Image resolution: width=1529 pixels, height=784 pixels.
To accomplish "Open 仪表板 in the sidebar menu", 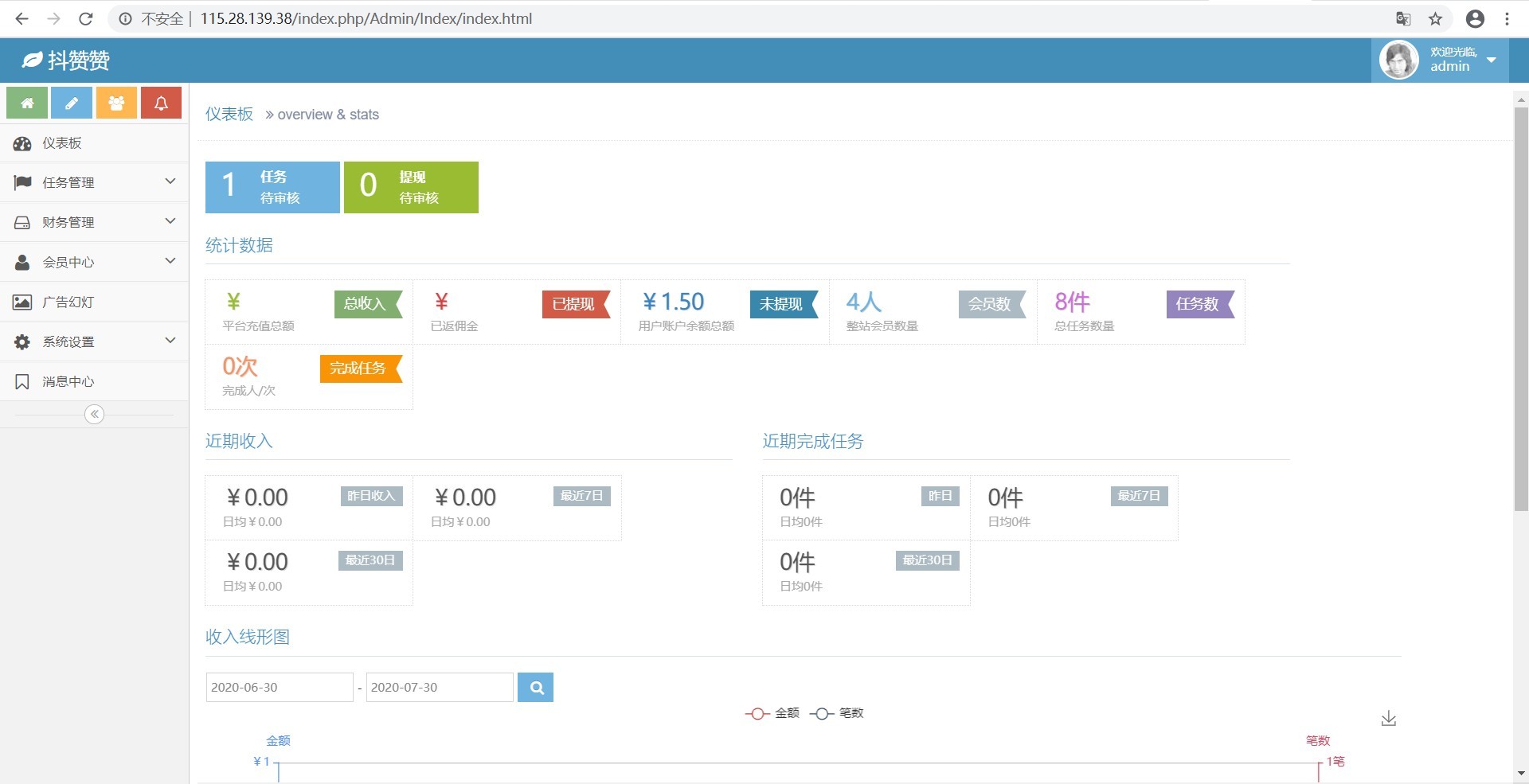I will click(x=94, y=143).
